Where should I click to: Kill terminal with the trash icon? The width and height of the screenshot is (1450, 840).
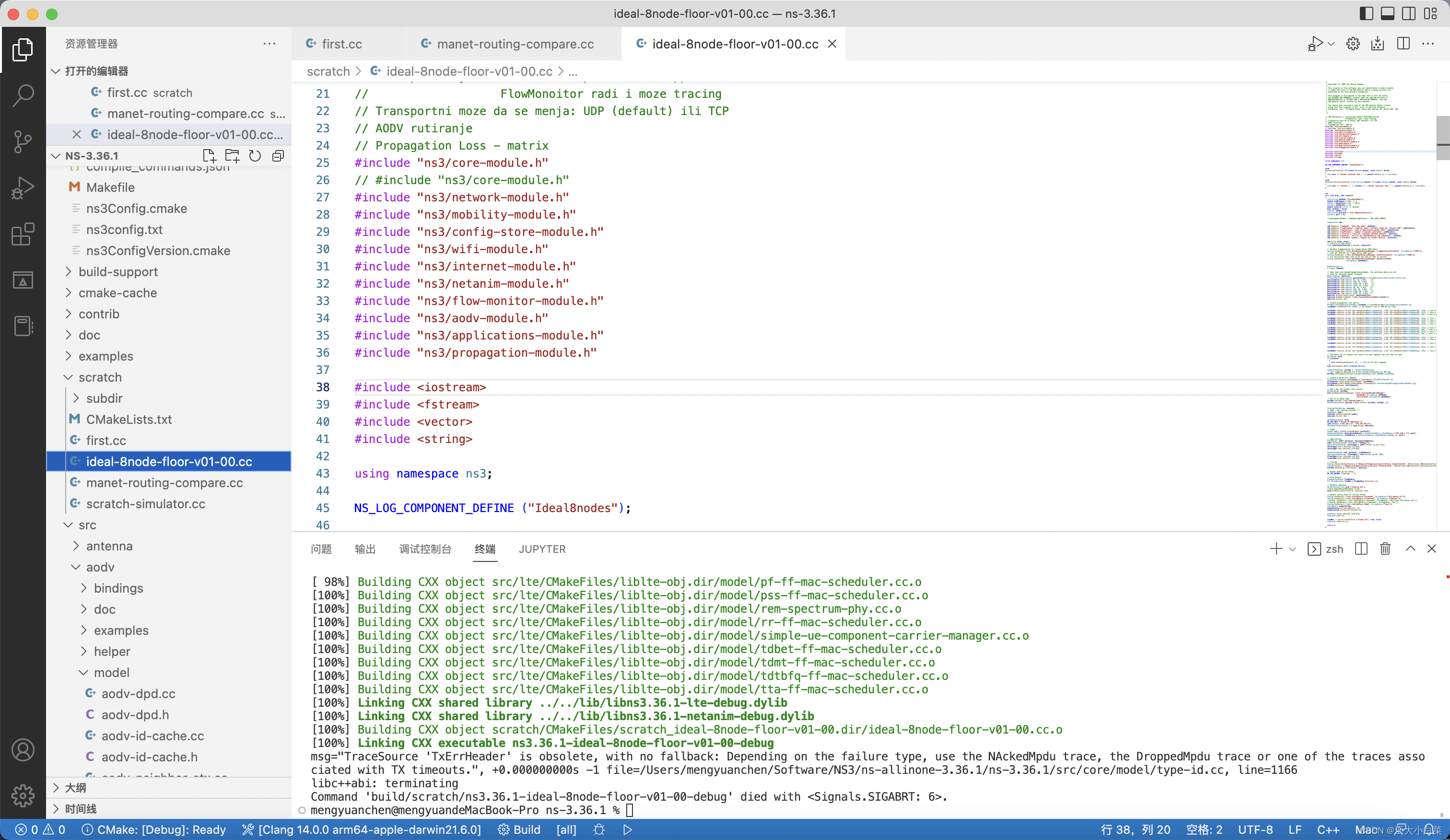pos(1385,549)
